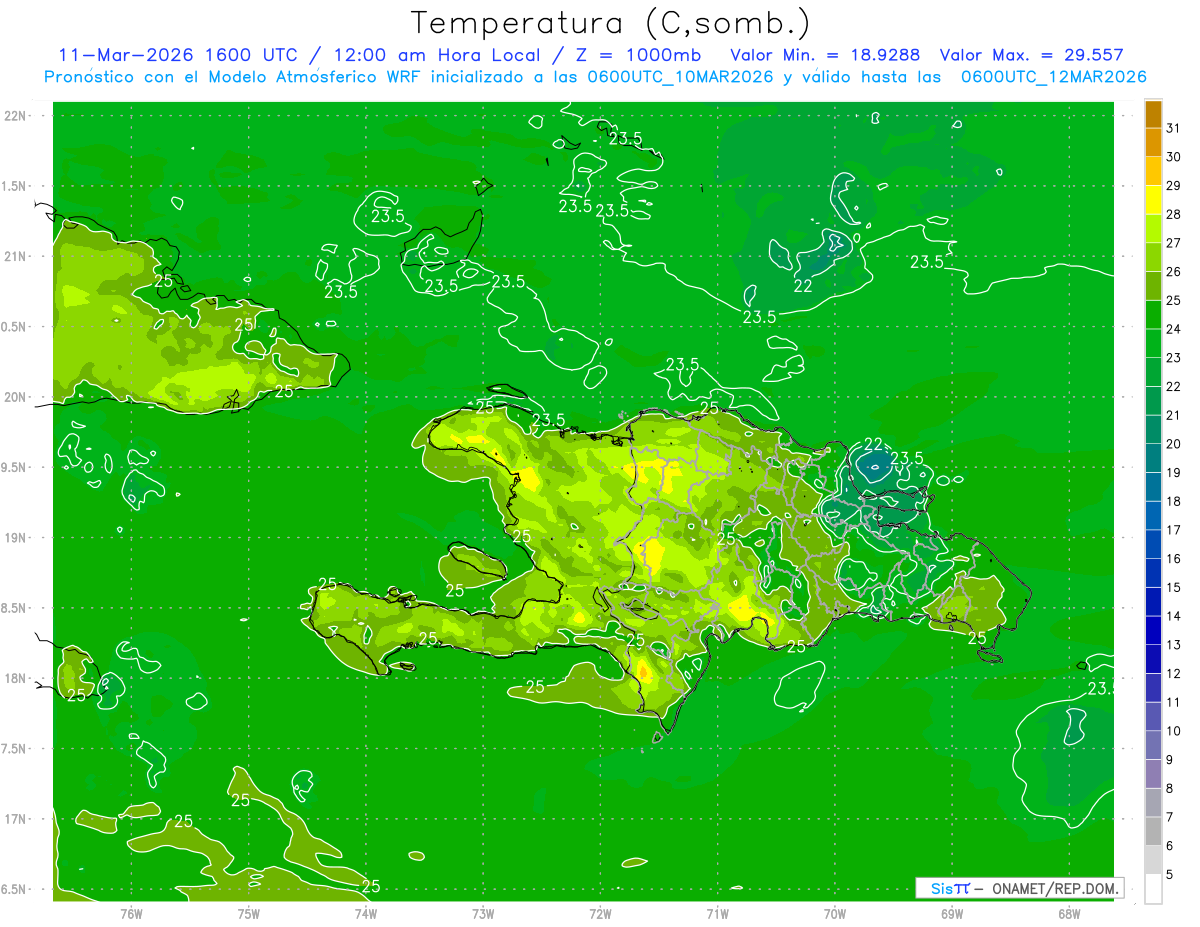Click the "13" value on the color scale
1200x927 pixels.
tap(1174, 645)
